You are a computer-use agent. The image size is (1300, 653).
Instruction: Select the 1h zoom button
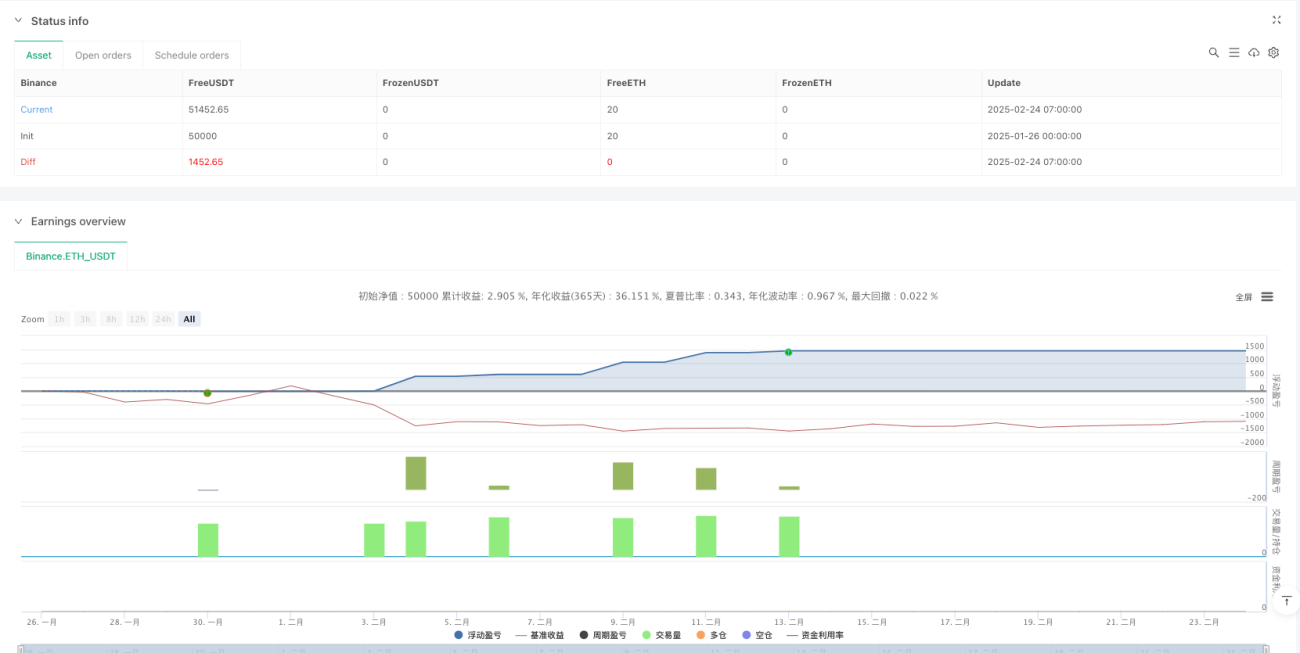coord(60,319)
